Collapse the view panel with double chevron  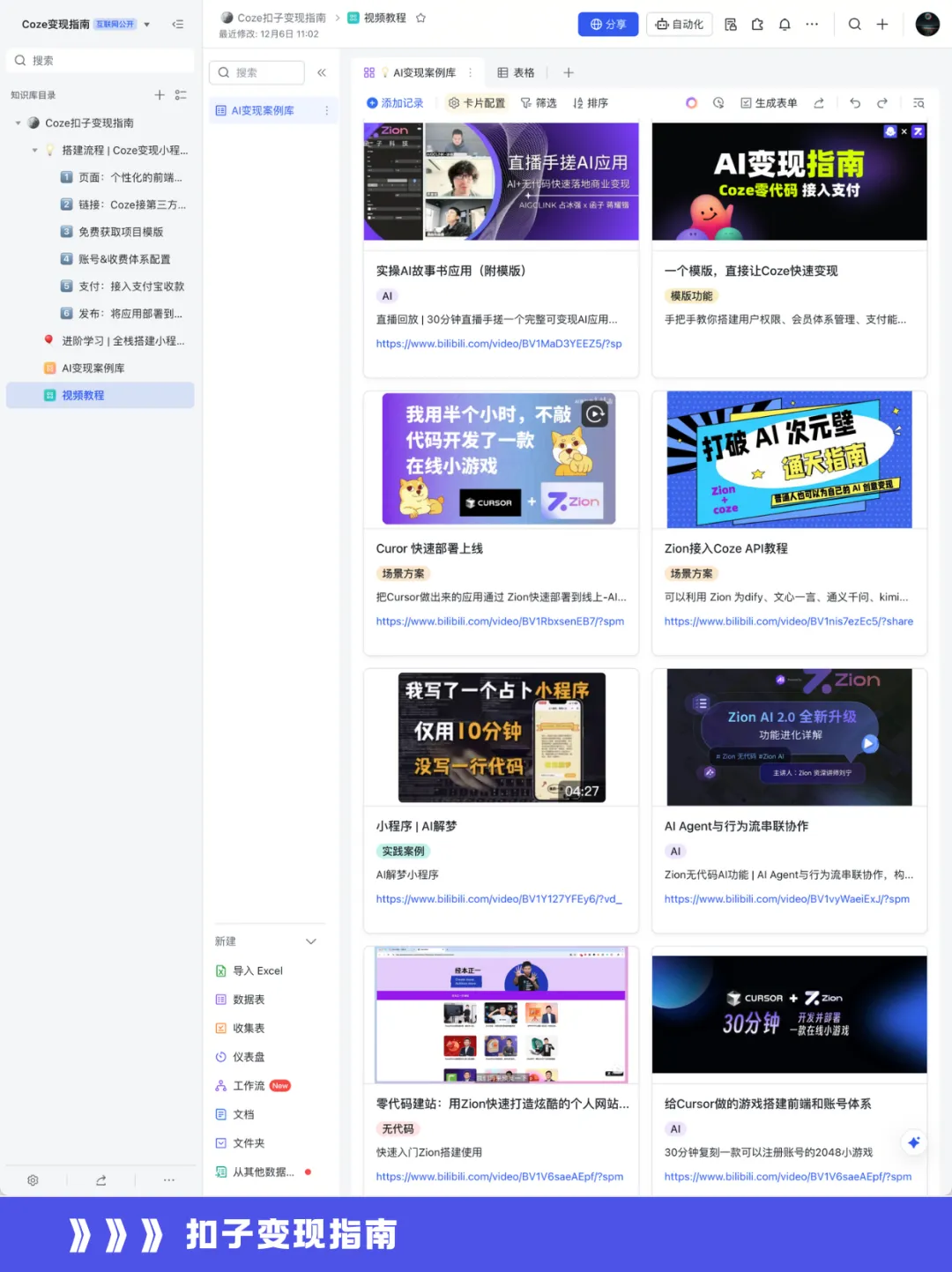[322, 73]
